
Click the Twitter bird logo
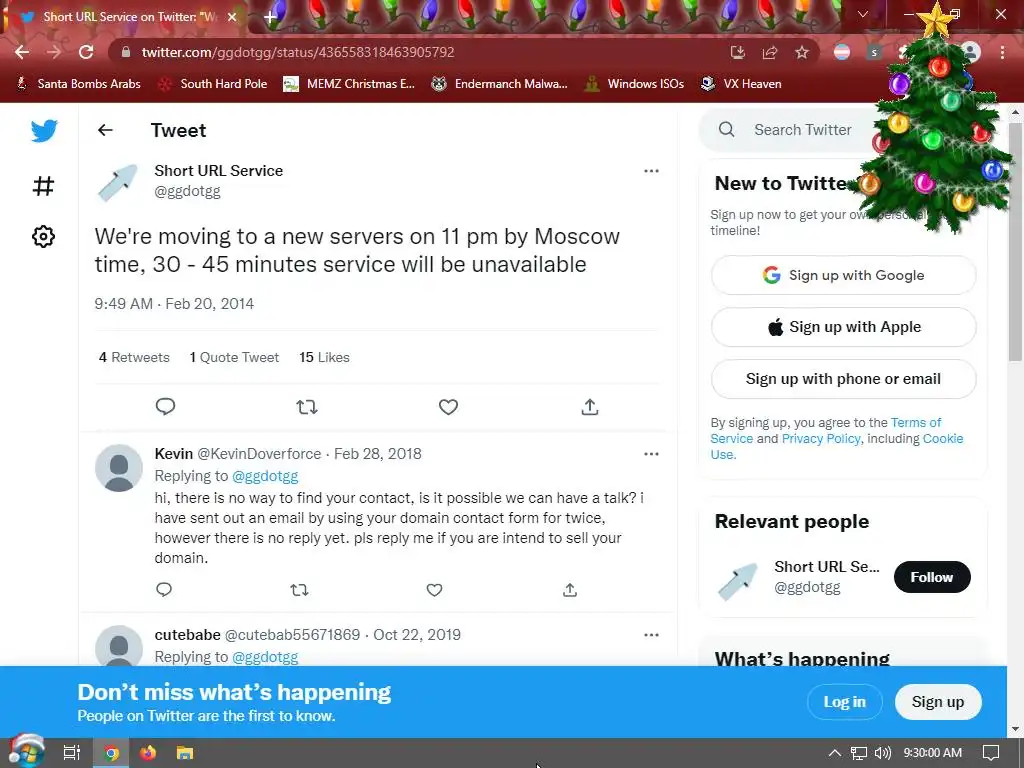click(44, 131)
